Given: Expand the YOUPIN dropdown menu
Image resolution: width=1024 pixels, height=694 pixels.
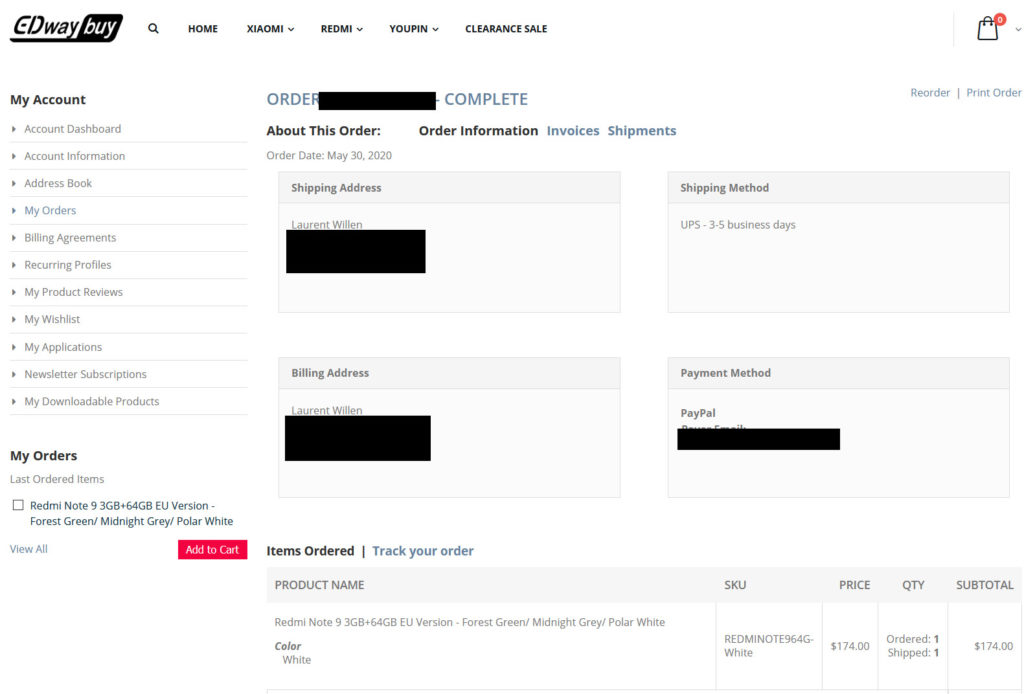Looking at the screenshot, I should pos(411,29).
